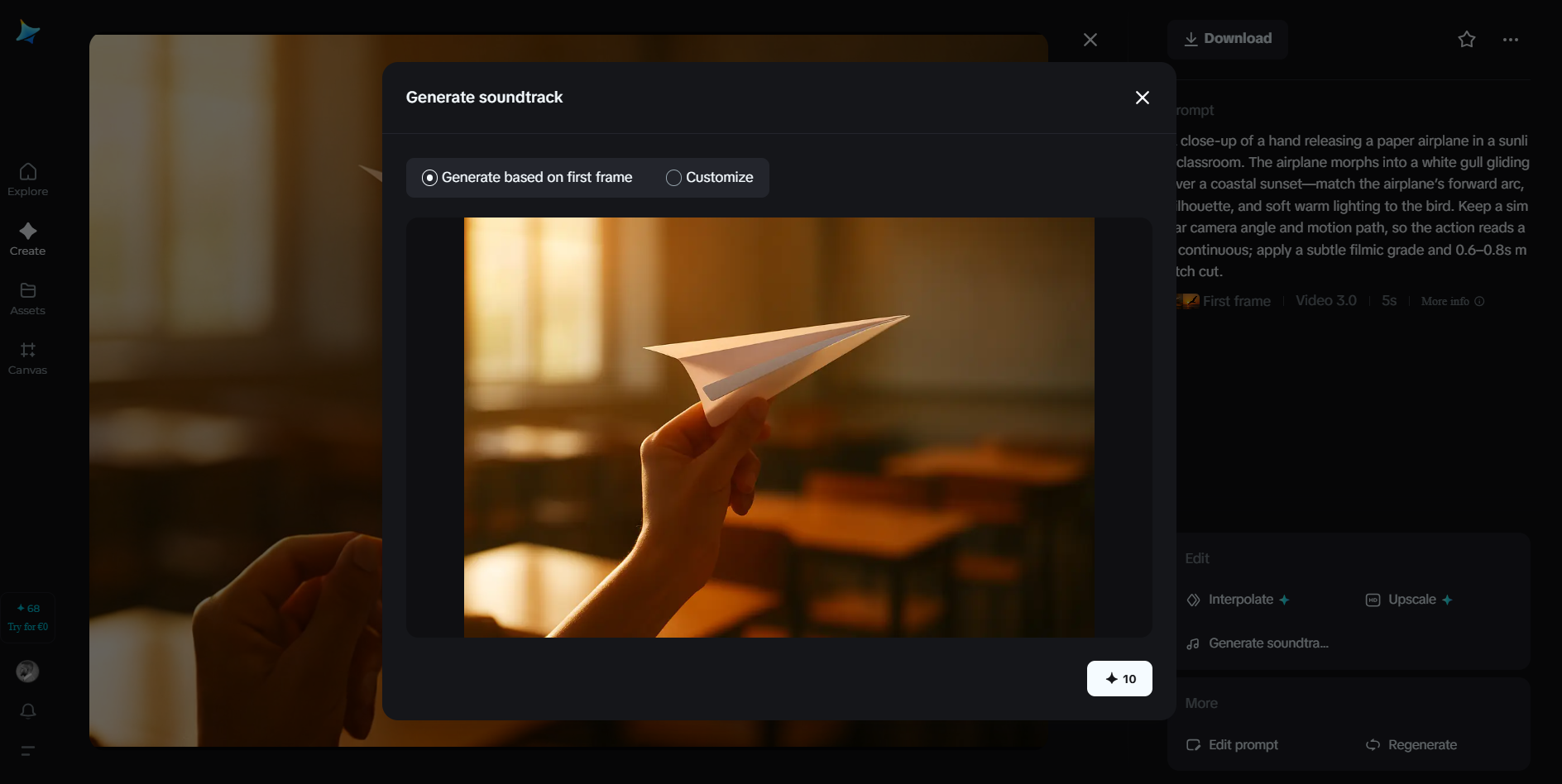Viewport: 1562px width, 784px height.
Task: Click the 5s duration label
Action: point(1389,301)
